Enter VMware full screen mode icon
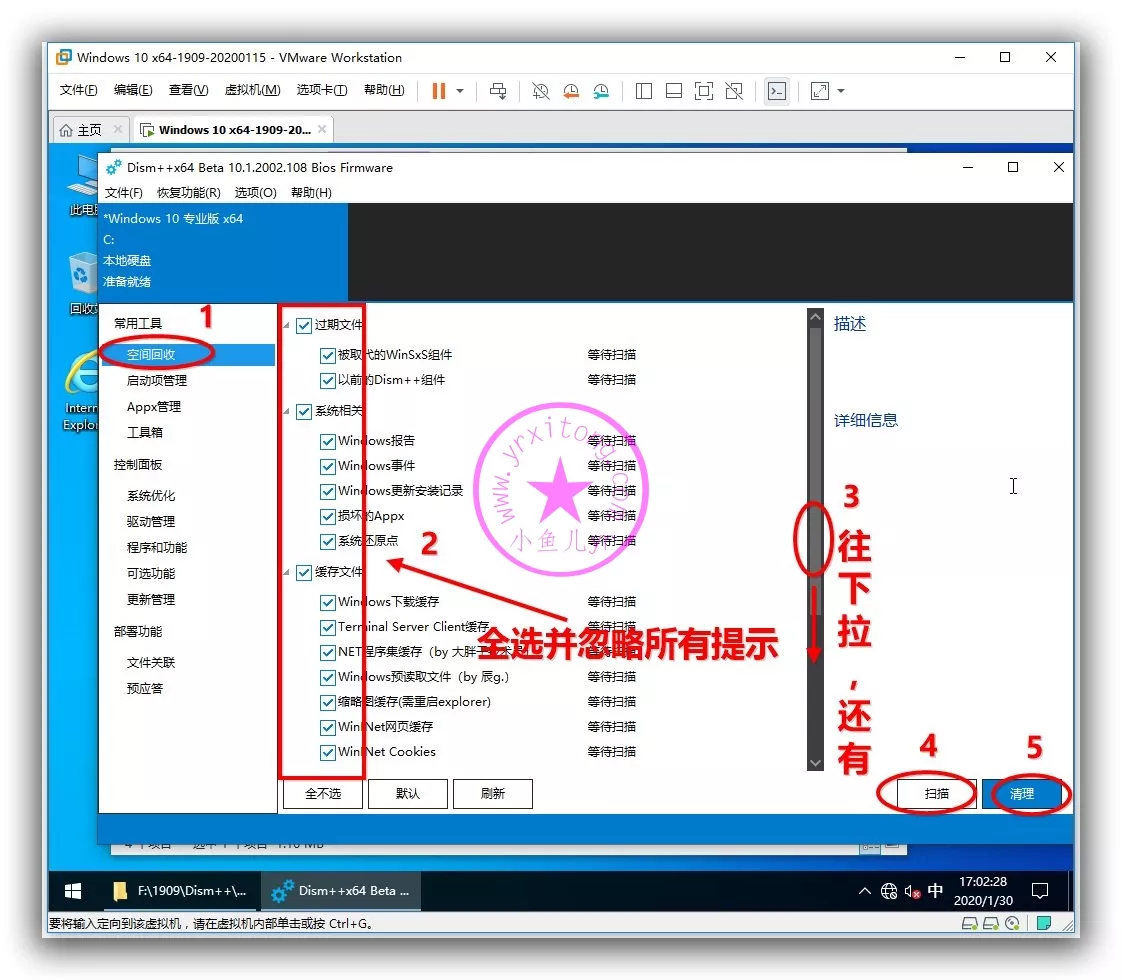 pyautogui.click(x=704, y=91)
